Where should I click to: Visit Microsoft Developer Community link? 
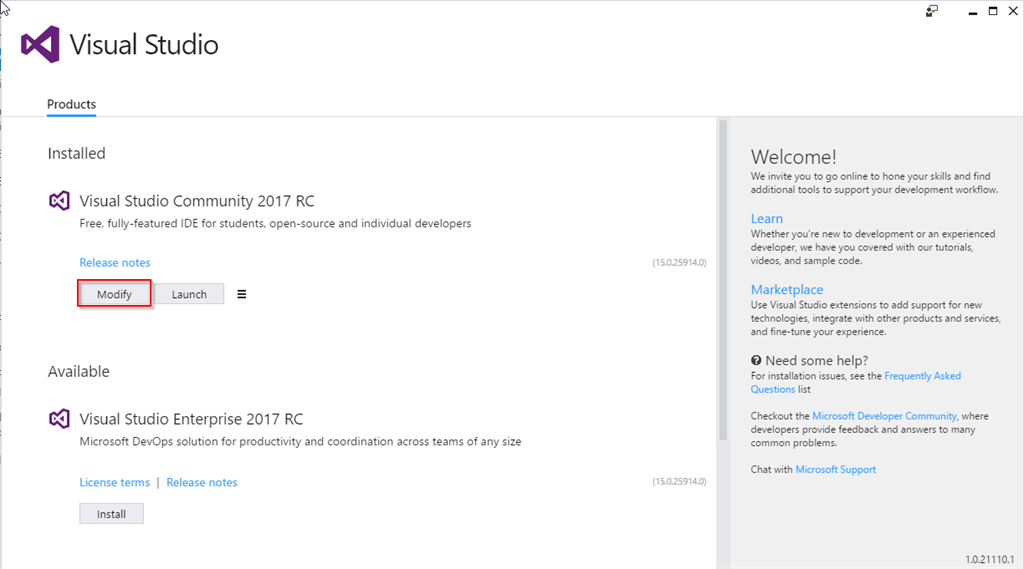pyautogui.click(x=884, y=415)
